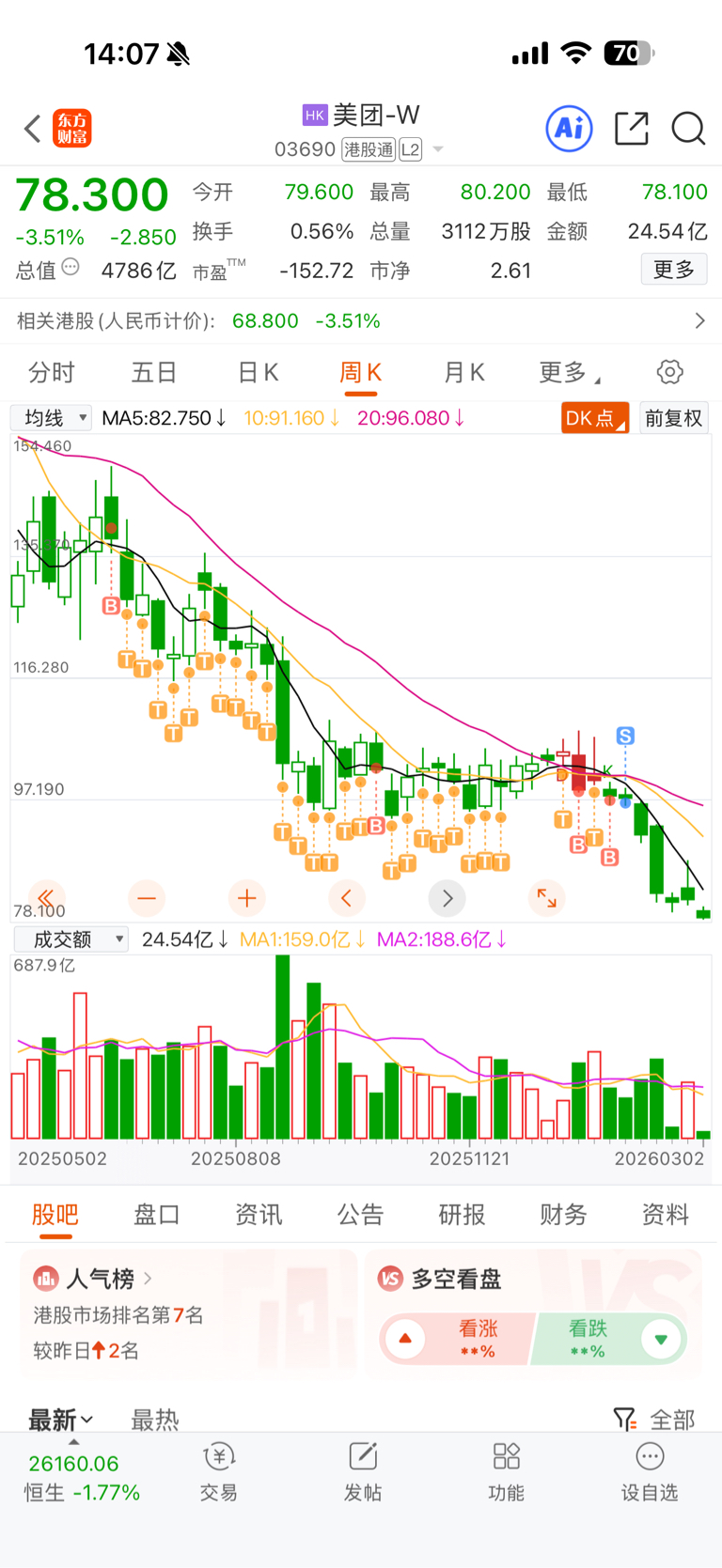Image resolution: width=722 pixels, height=1568 pixels.
Task: Expand the index bar arrow above 26160.06
Action: pos(73,1442)
